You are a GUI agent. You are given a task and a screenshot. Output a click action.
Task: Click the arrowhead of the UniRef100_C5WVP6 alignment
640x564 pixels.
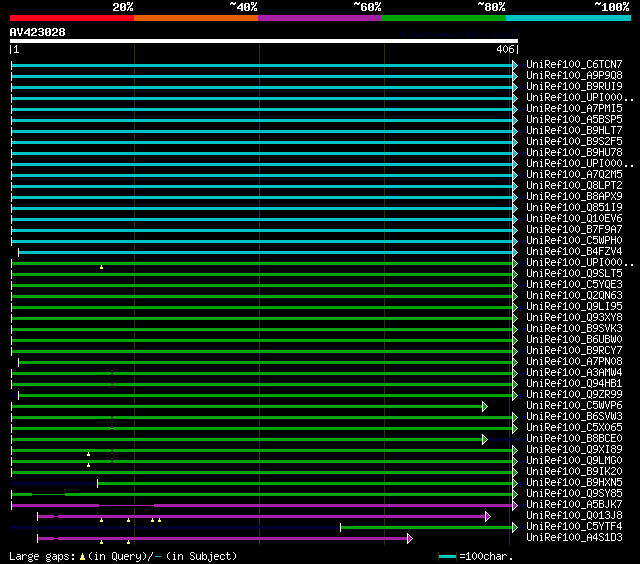484,406
